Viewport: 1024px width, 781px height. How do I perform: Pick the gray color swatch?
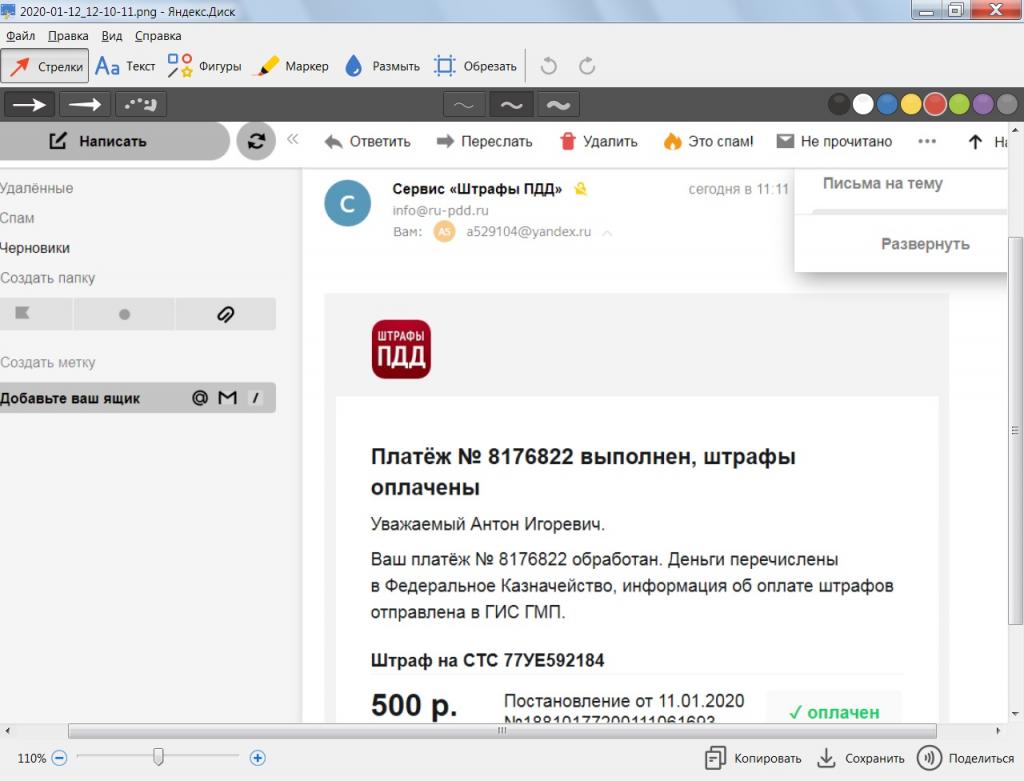coord(1007,104)
